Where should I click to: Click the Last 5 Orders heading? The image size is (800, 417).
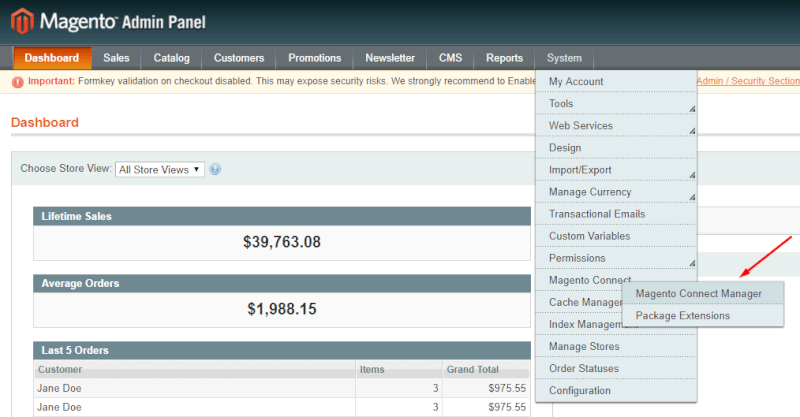[x=75, y=350]
